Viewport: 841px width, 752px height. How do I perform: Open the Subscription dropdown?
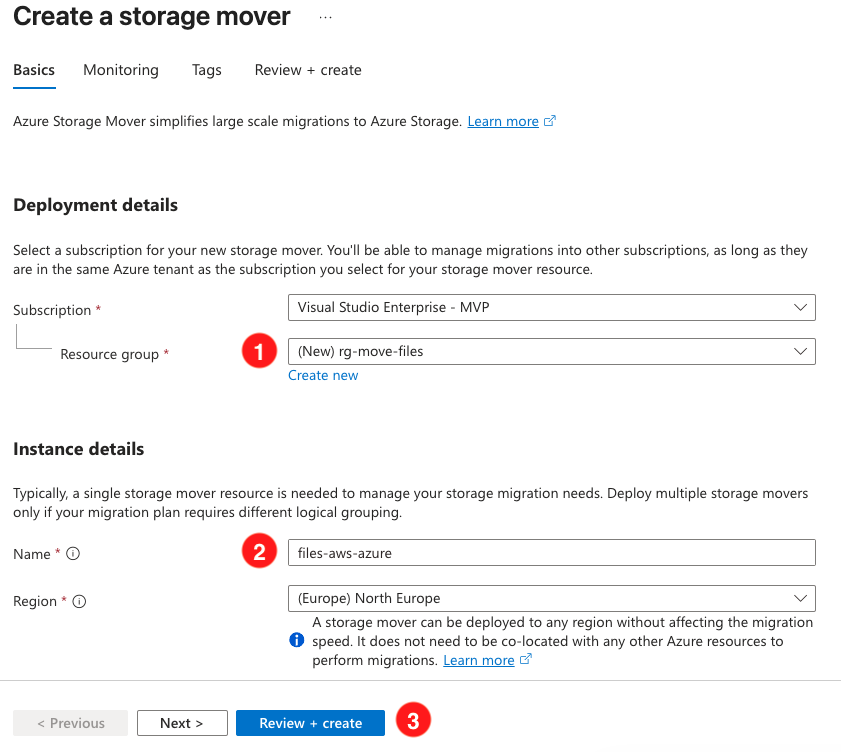tap(551, 307)
